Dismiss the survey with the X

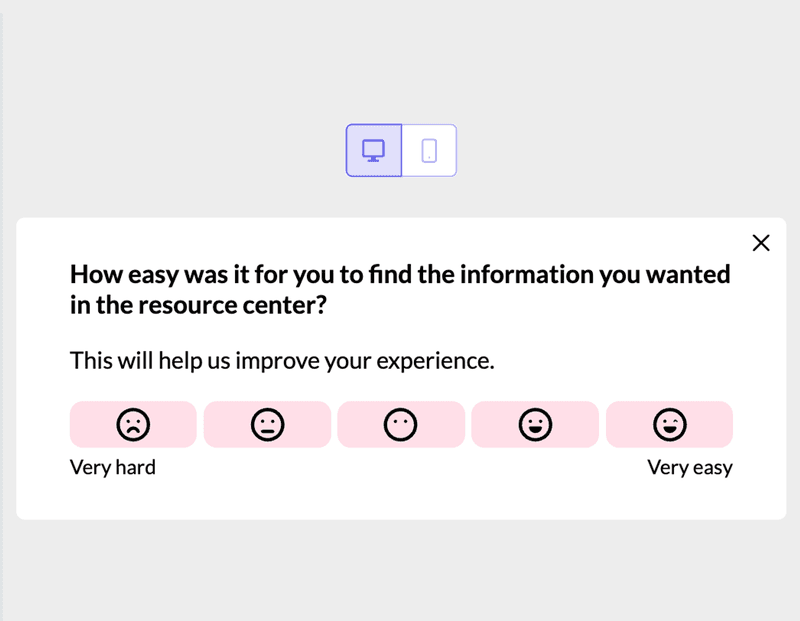coord(761,243)
